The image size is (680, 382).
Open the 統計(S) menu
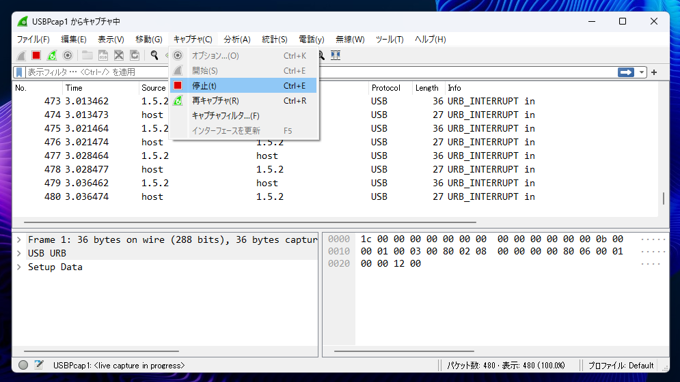pyautogui.click(x=275, y=39)
